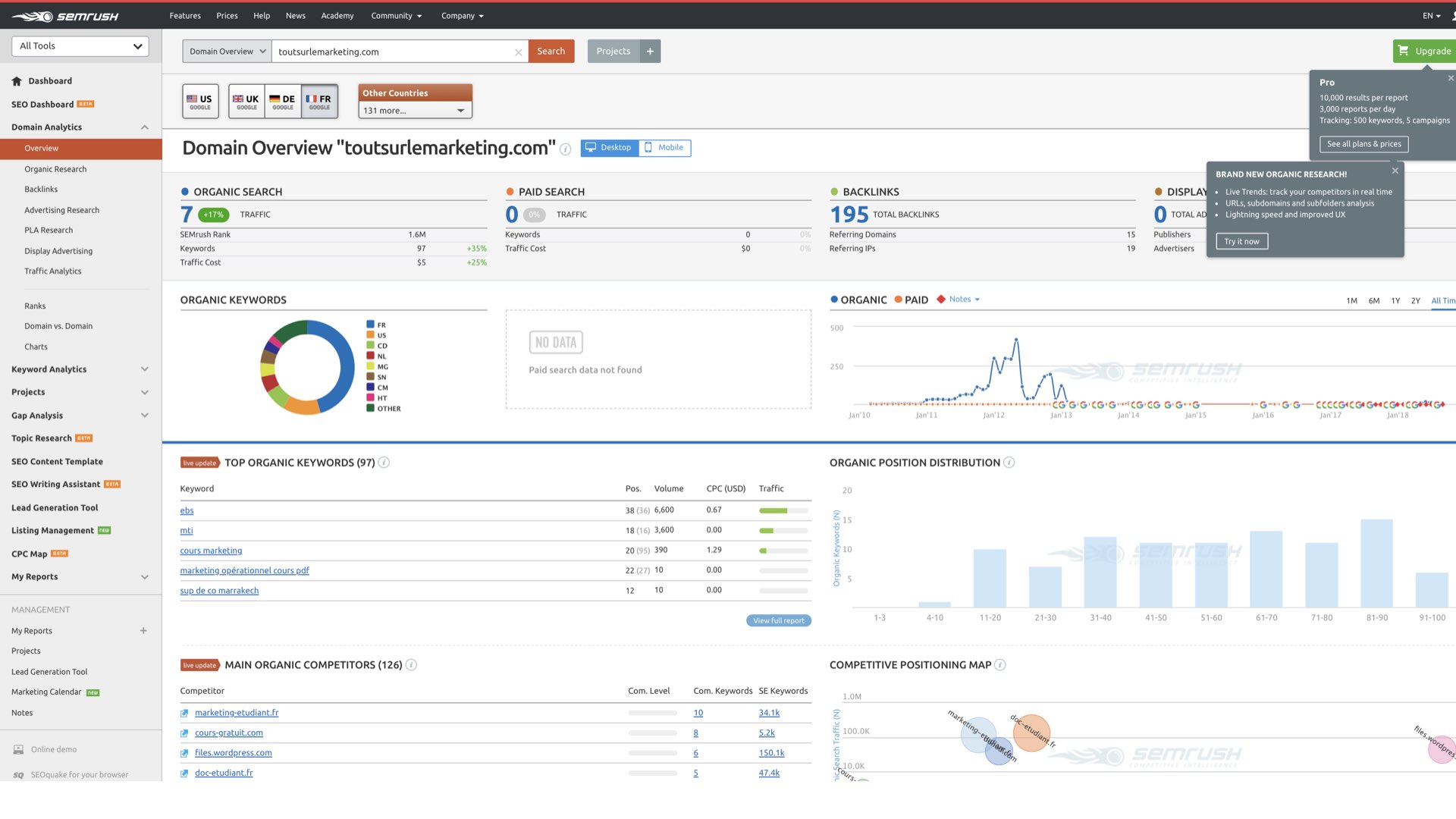The width and height of the screenshot is (1456, 819).
Task: Open Other Countries 131 more dropdown
Action: [x=415, y=111]
